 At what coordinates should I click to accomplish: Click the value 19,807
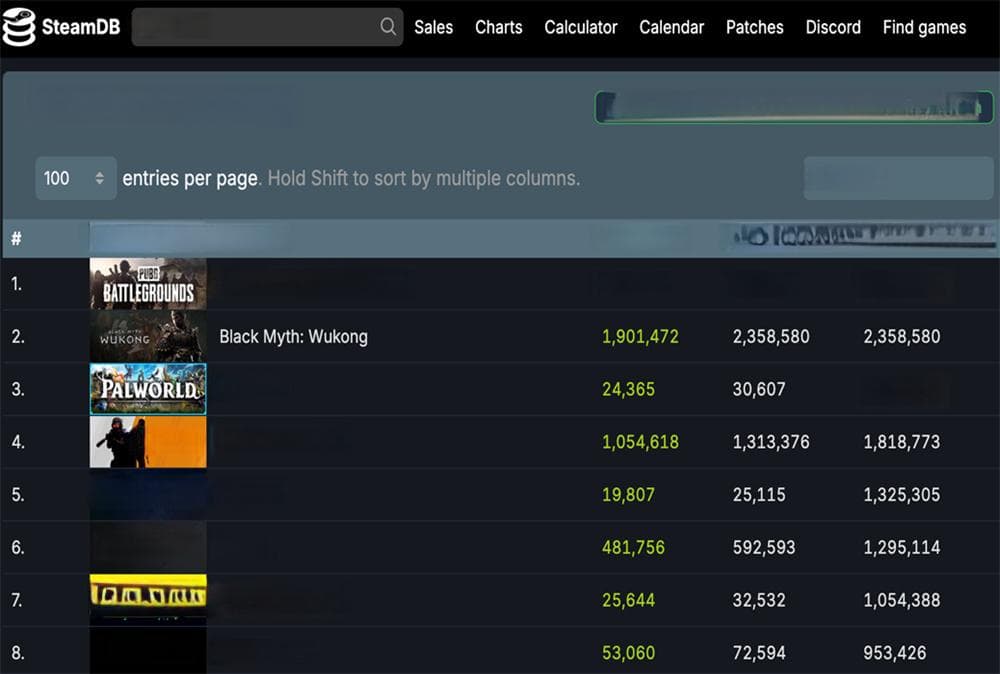coord(628,495)
